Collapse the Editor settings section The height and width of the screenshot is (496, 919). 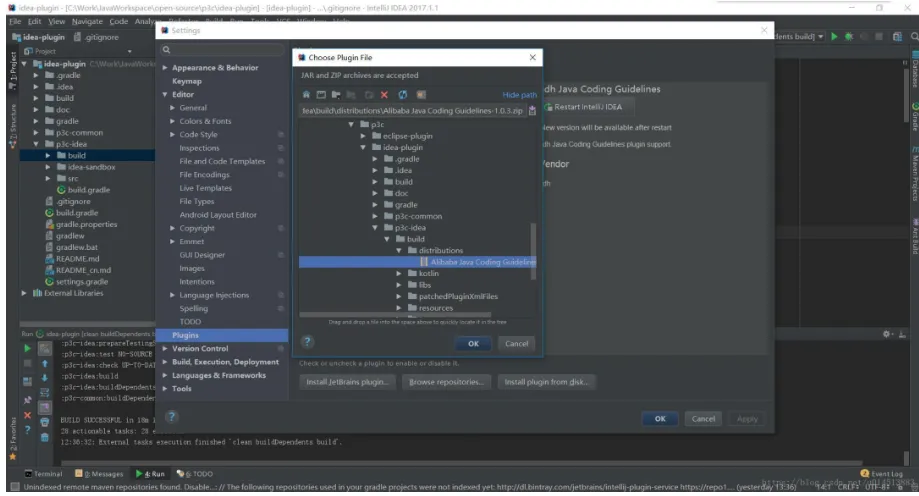165,94
